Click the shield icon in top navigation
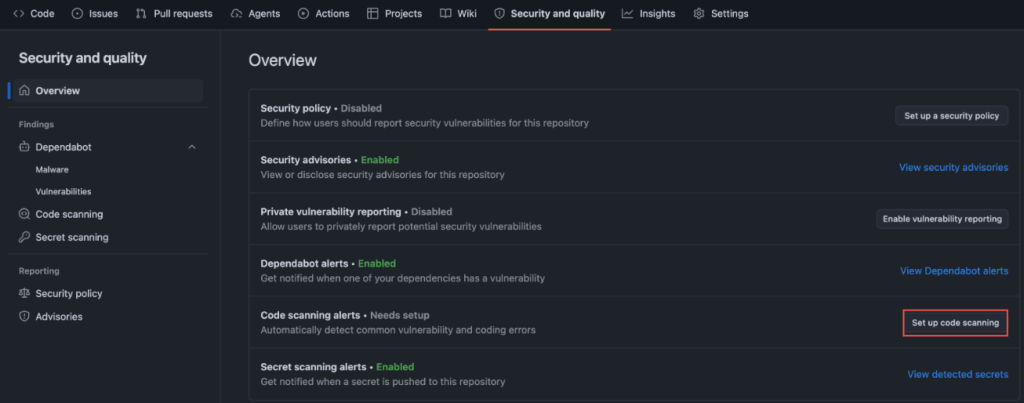 (x=500, y=13)
